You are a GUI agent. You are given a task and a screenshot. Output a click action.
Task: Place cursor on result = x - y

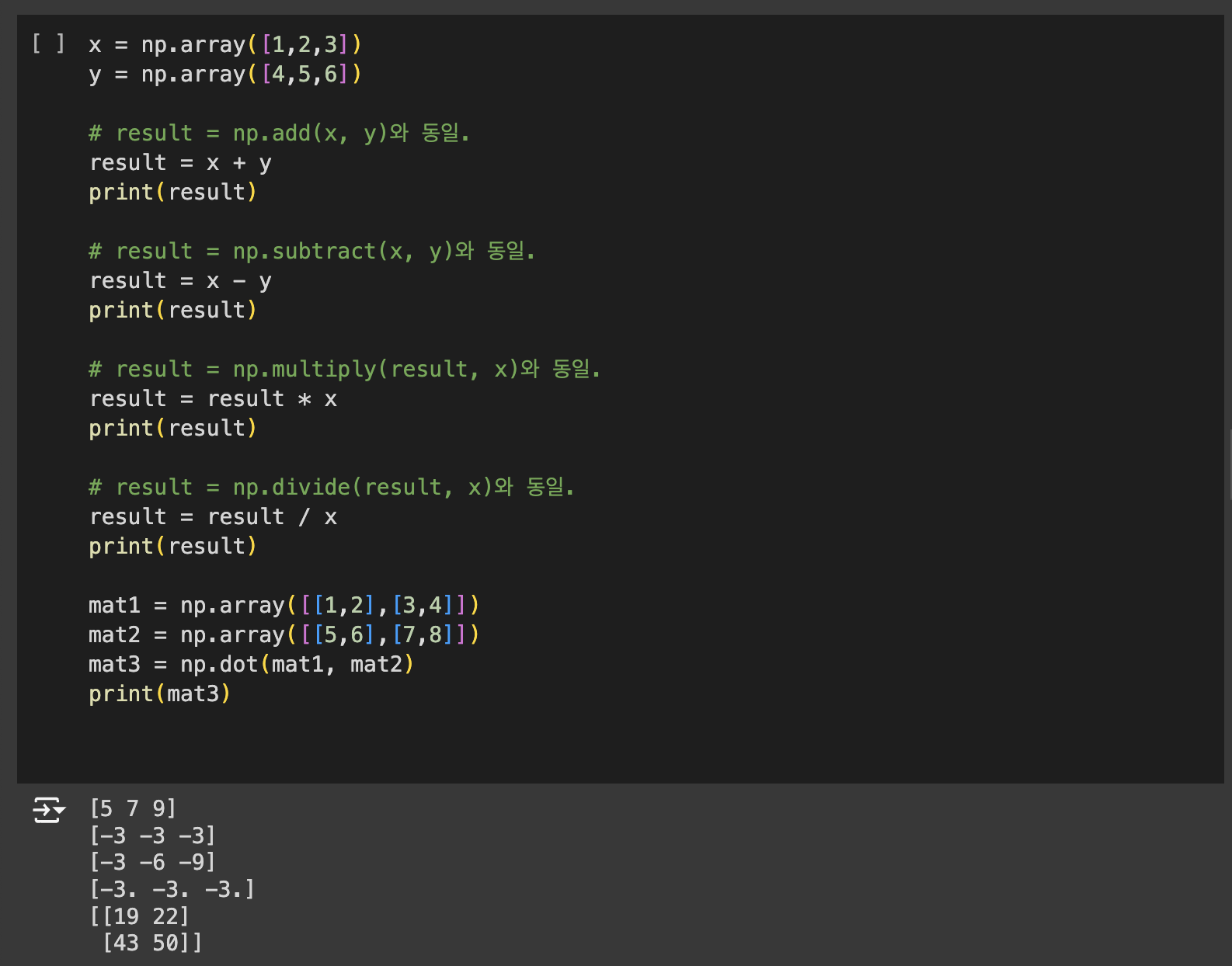[x=180, y=281]
